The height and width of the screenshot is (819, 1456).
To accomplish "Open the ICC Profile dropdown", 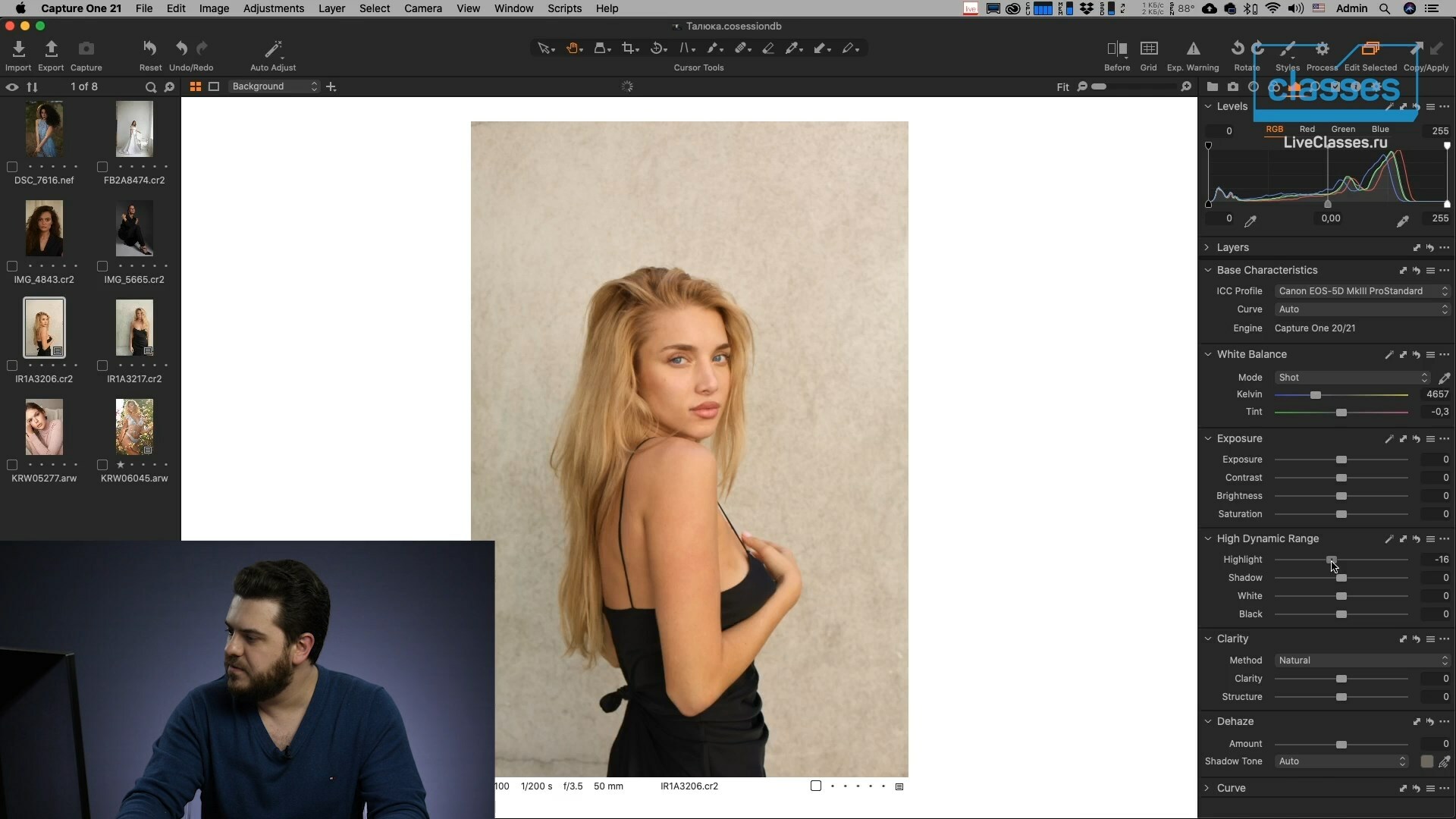I will click(x=1362, y=291).
